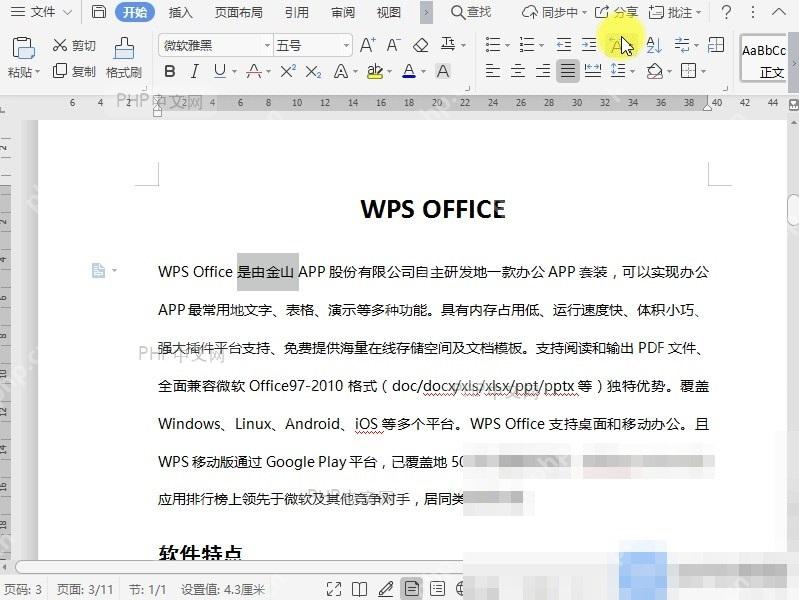Switch to the 视图 tab
This screenshot has height=600, width=799.
pos(388,12)
